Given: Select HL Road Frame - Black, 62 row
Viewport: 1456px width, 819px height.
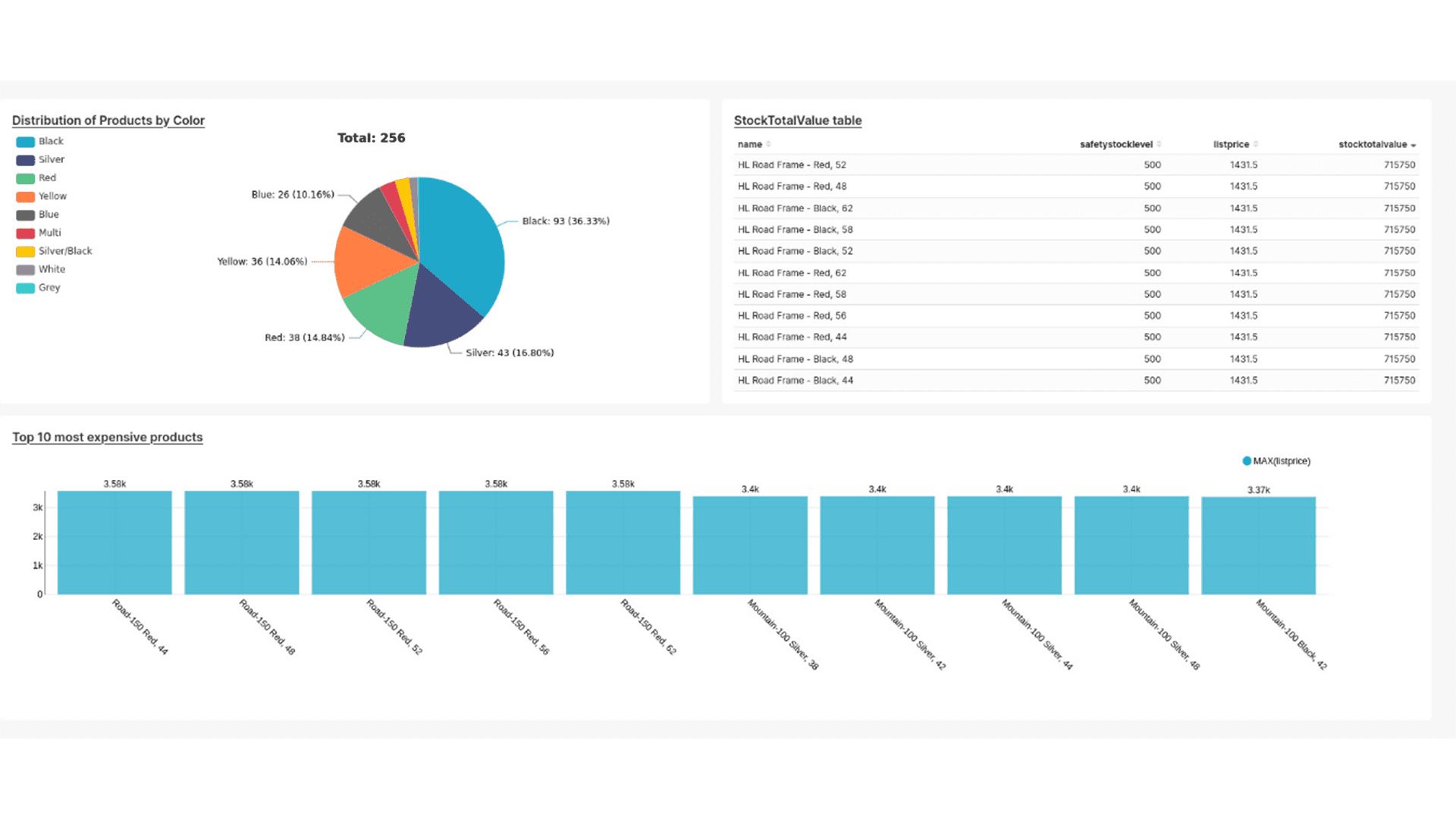Looking at the screenshot, I should (795, 208).
